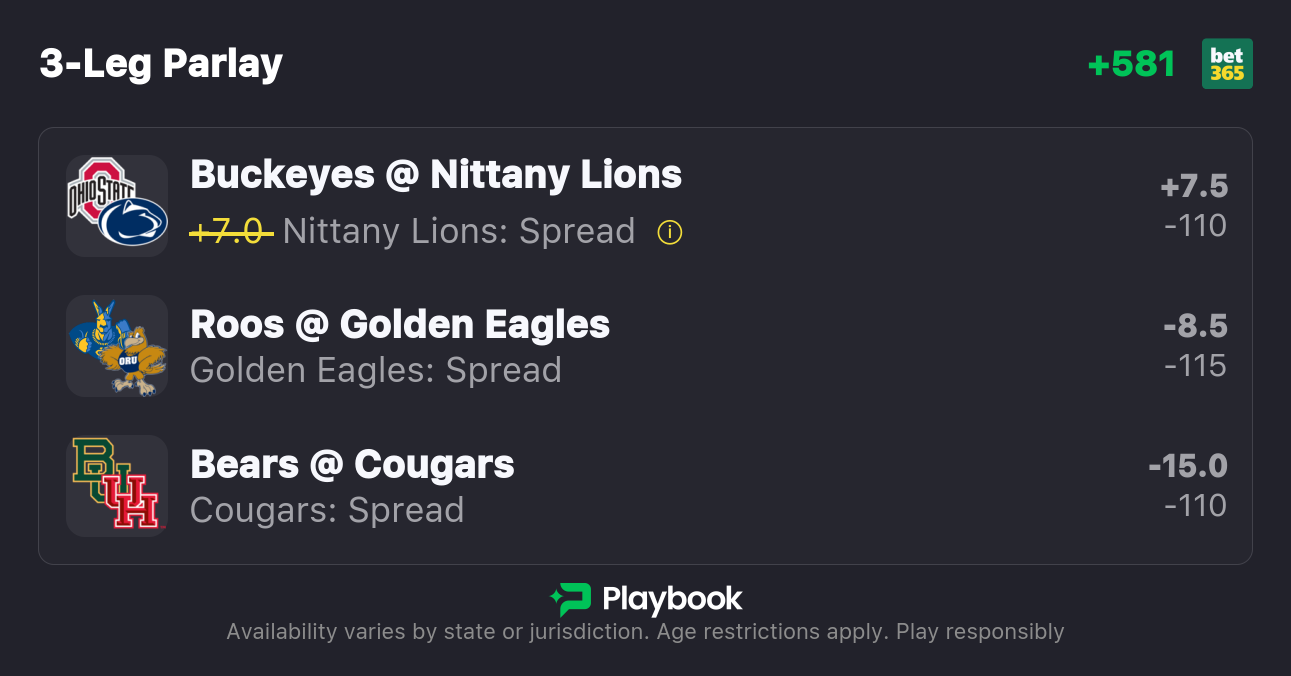1291x676 pixels.
Task: Click the -115 odds for Golden Eagles
Action: [1196, 366]
